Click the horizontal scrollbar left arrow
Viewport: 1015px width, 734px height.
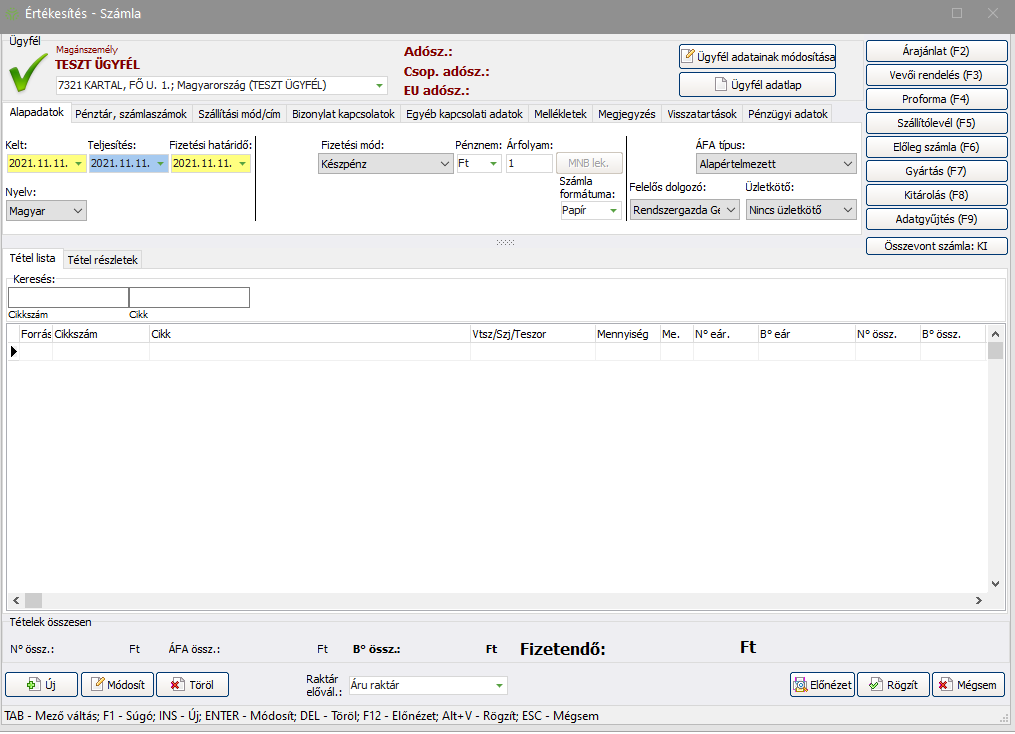(16, 601)
